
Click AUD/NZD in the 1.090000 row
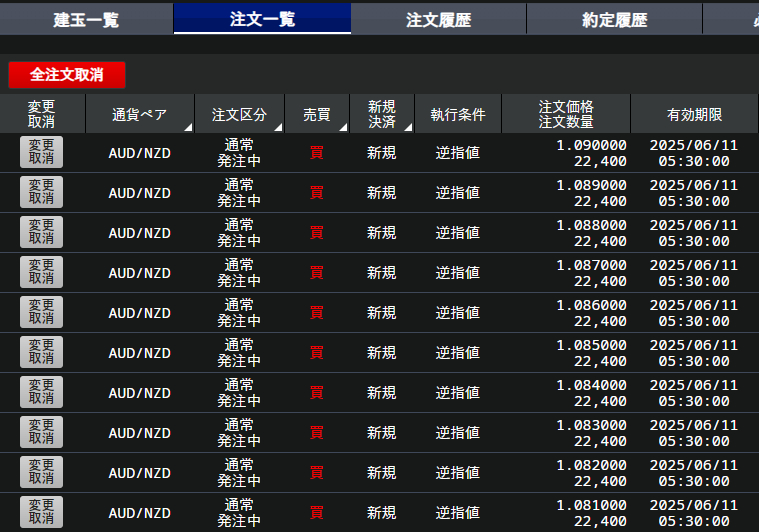tap(139, 153)
